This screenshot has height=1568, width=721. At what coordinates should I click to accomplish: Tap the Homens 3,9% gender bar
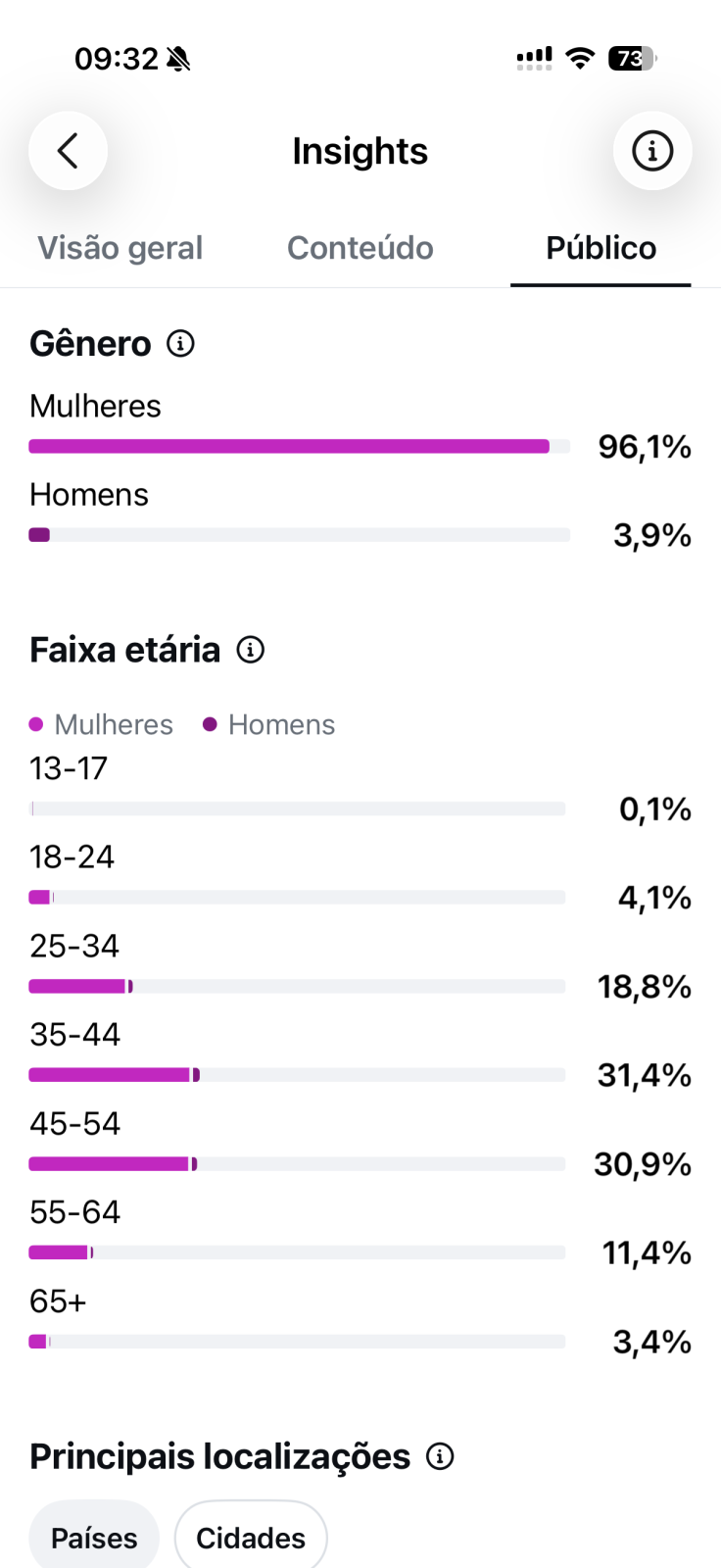pos(300,535)
